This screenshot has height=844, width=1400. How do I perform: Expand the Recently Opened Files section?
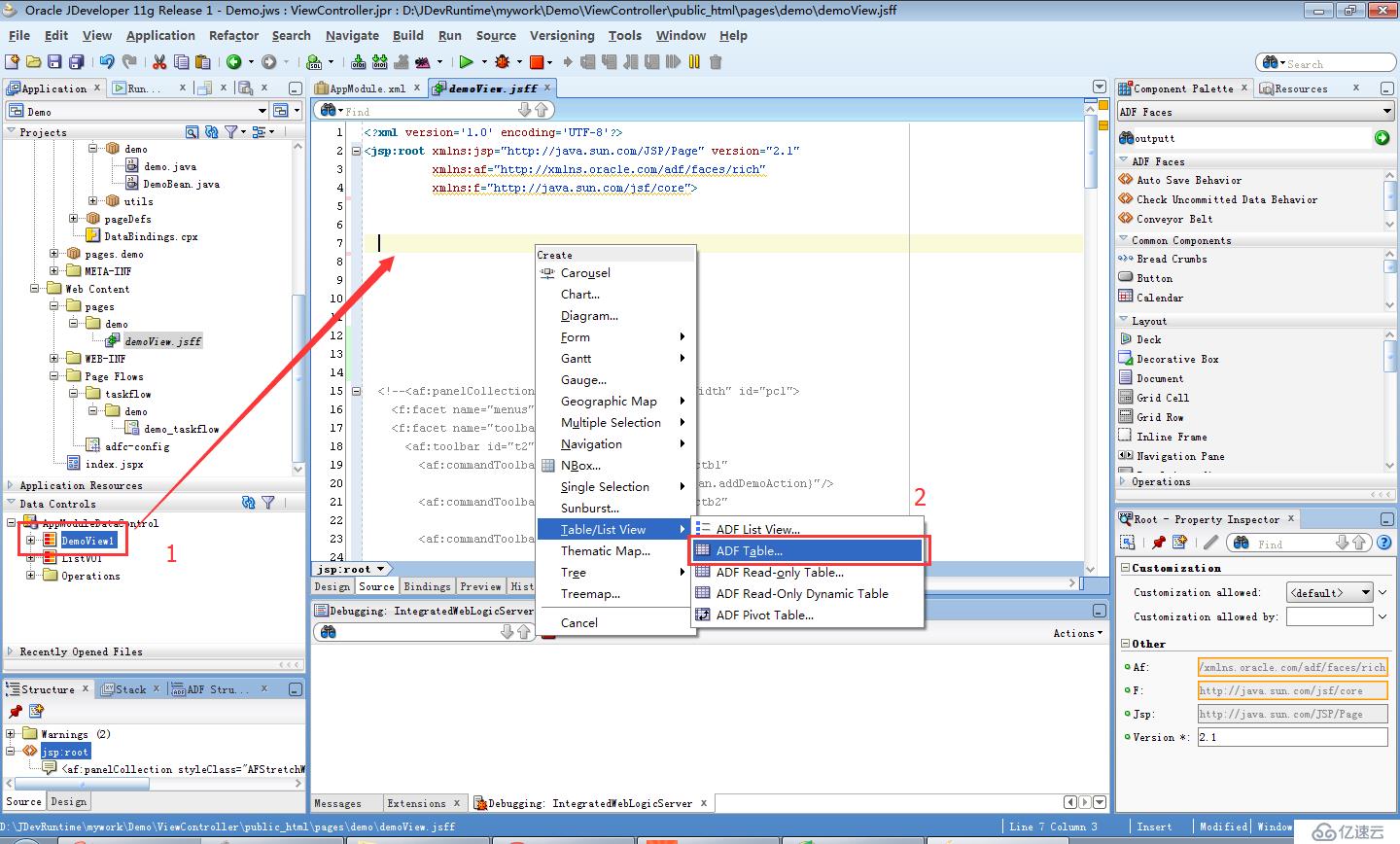click(11, 651)
